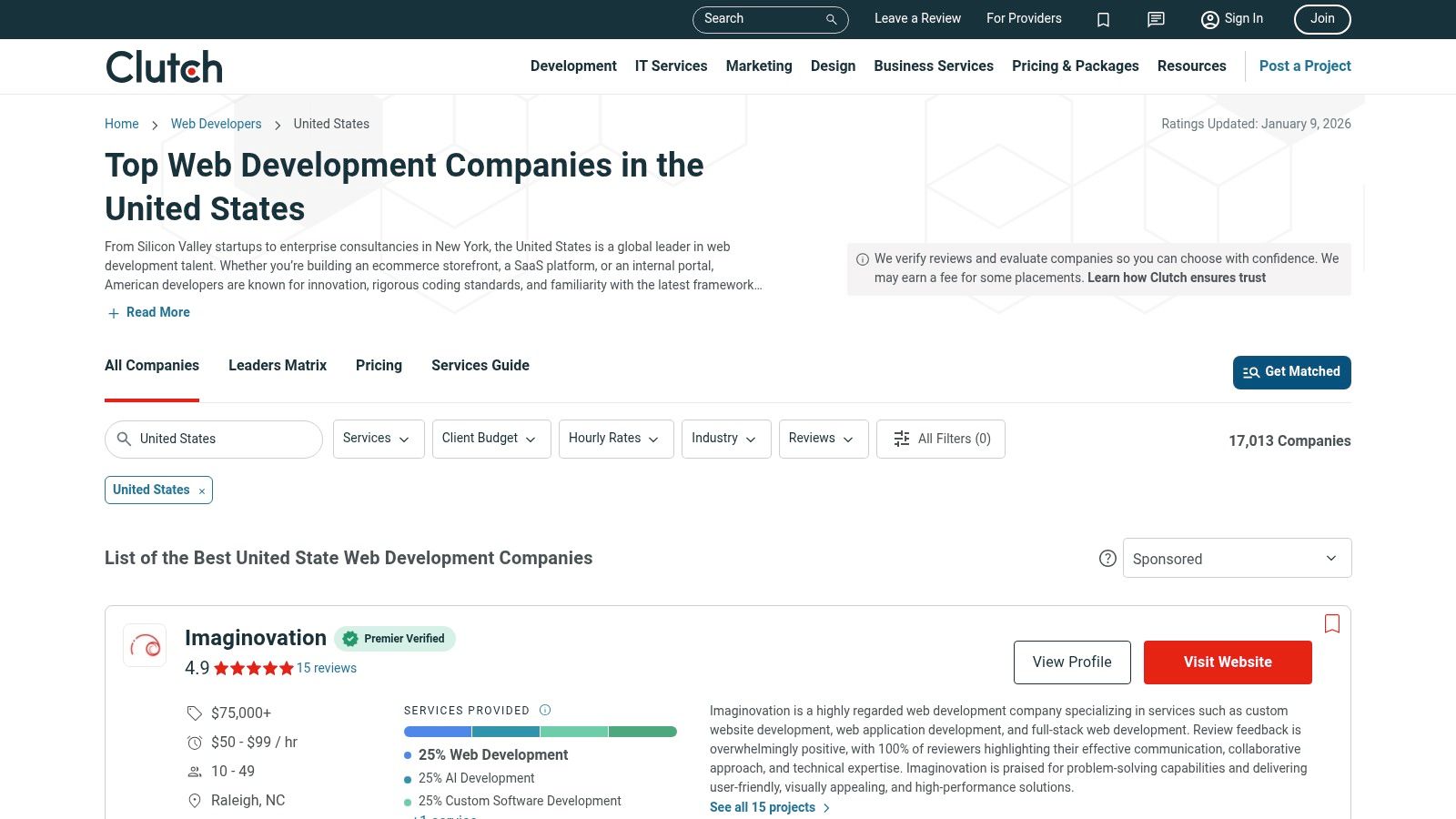1456x819 pixels.
Task: Bookmark the Imaginovation listing
Action: coord(1332,623)
